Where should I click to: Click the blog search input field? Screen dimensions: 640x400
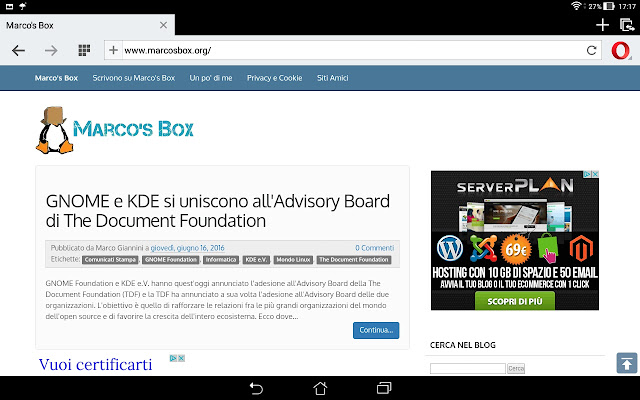468,369
